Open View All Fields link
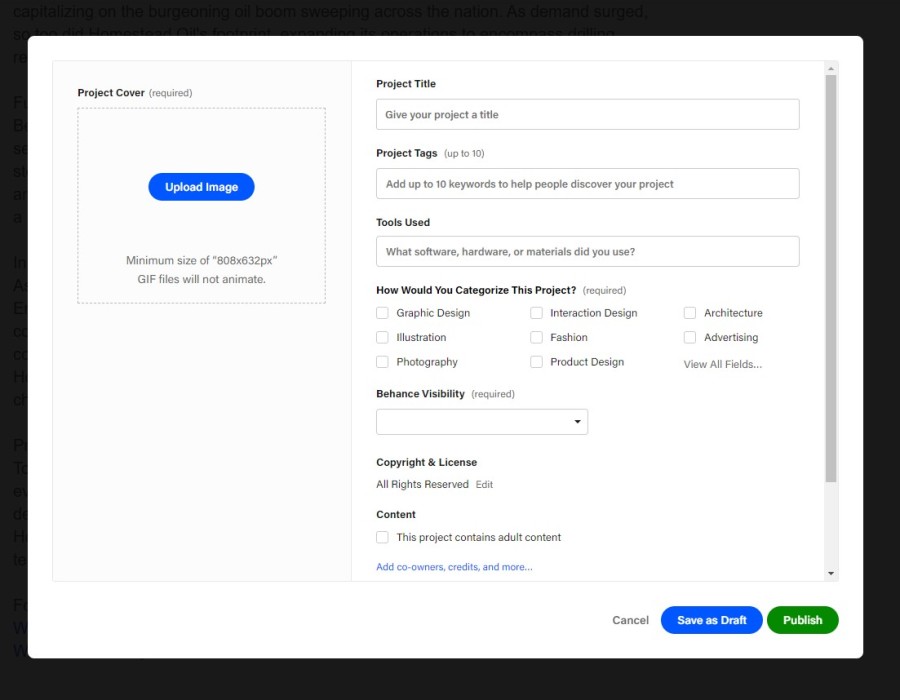This screenshot has width=900, height=700. (722, 364)
